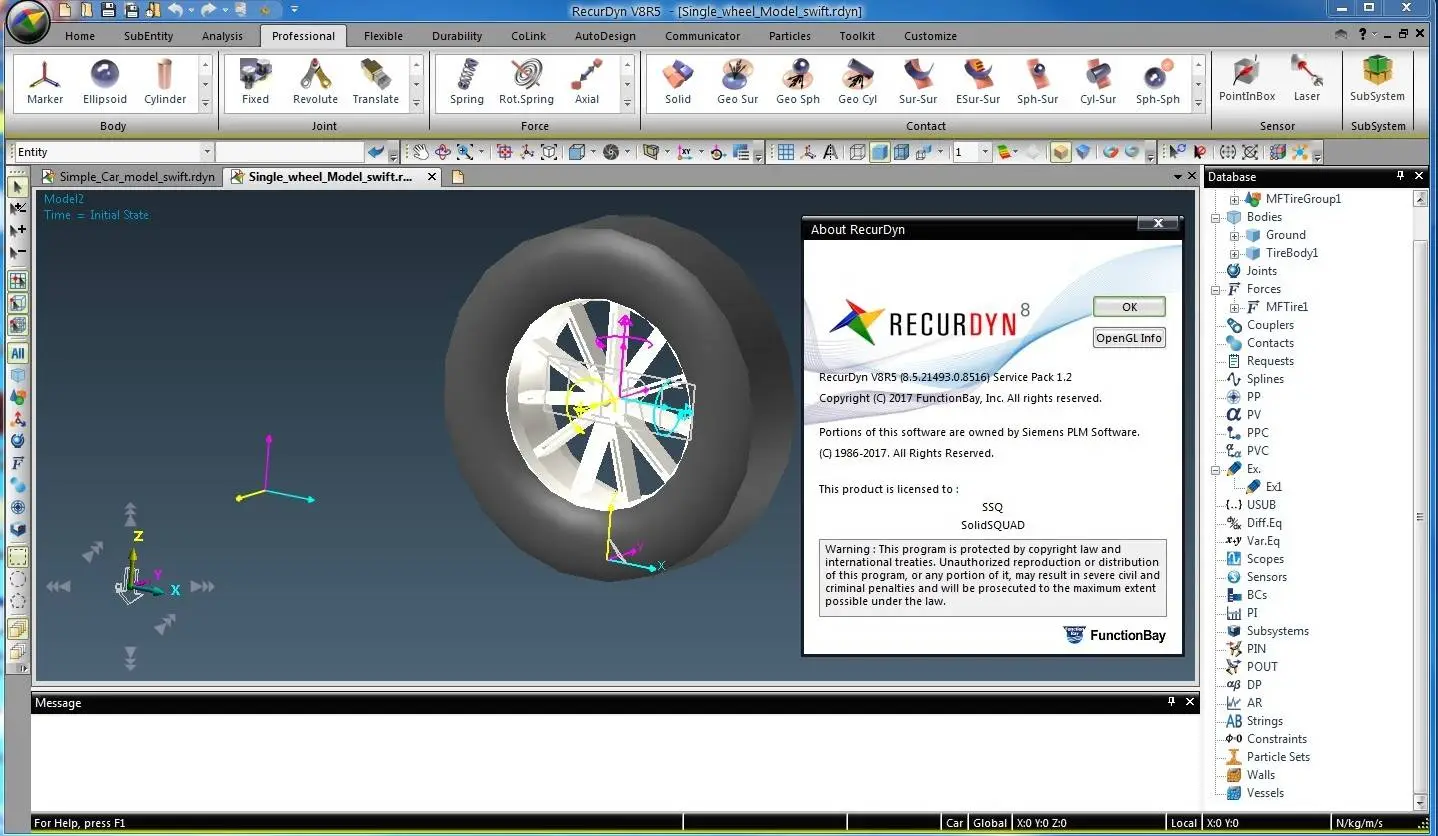Expand the Joint group gallery arrow

(x=416, y=103)
